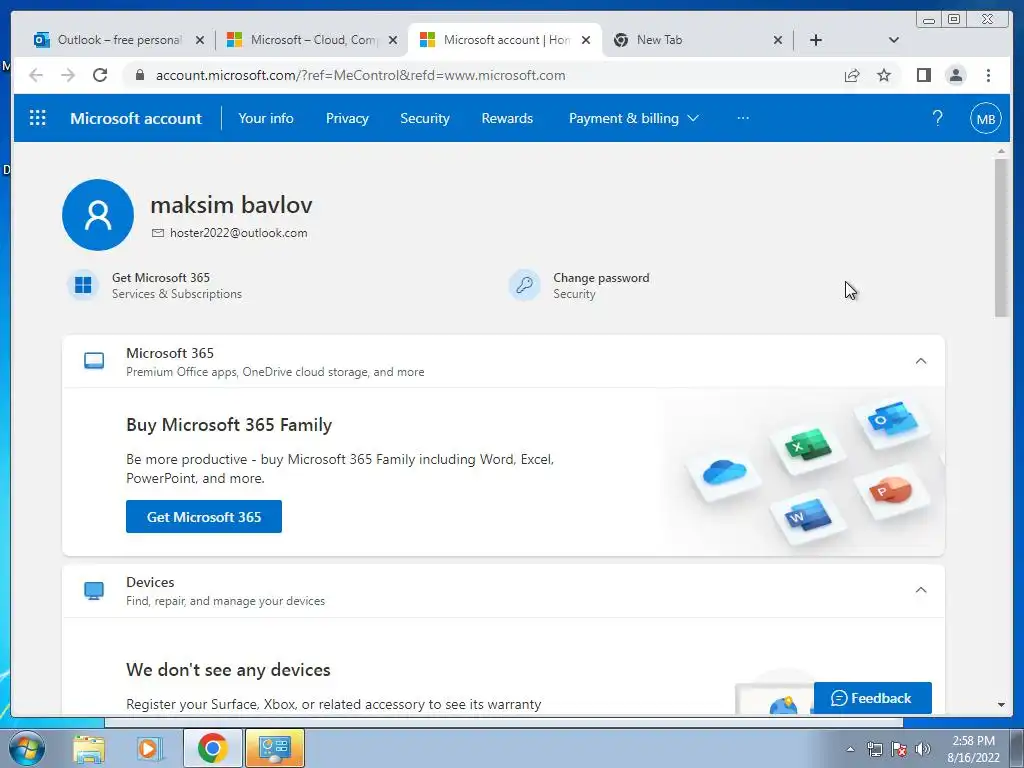The height and width of the screenshot is (768, 1024).
Task: Click the network tray icon
Action: [874, 749]
